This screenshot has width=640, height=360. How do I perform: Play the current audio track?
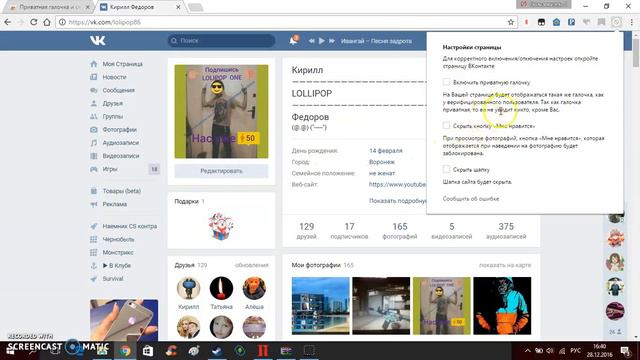click(x=322, y=41)
